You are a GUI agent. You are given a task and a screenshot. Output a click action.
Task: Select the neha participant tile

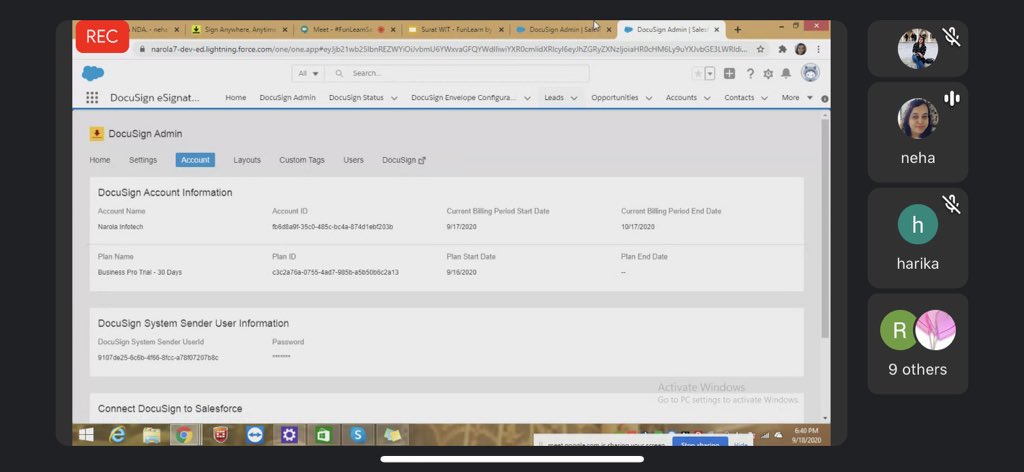(918, 132)
